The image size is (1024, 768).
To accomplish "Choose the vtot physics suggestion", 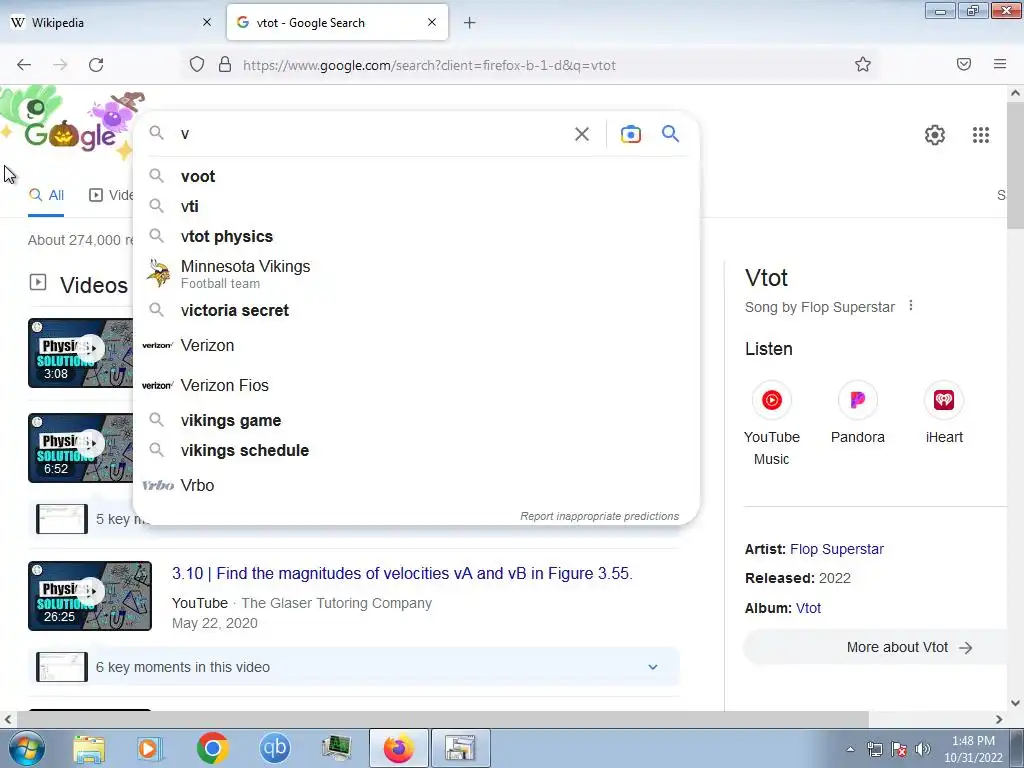I will pos(416,236).
